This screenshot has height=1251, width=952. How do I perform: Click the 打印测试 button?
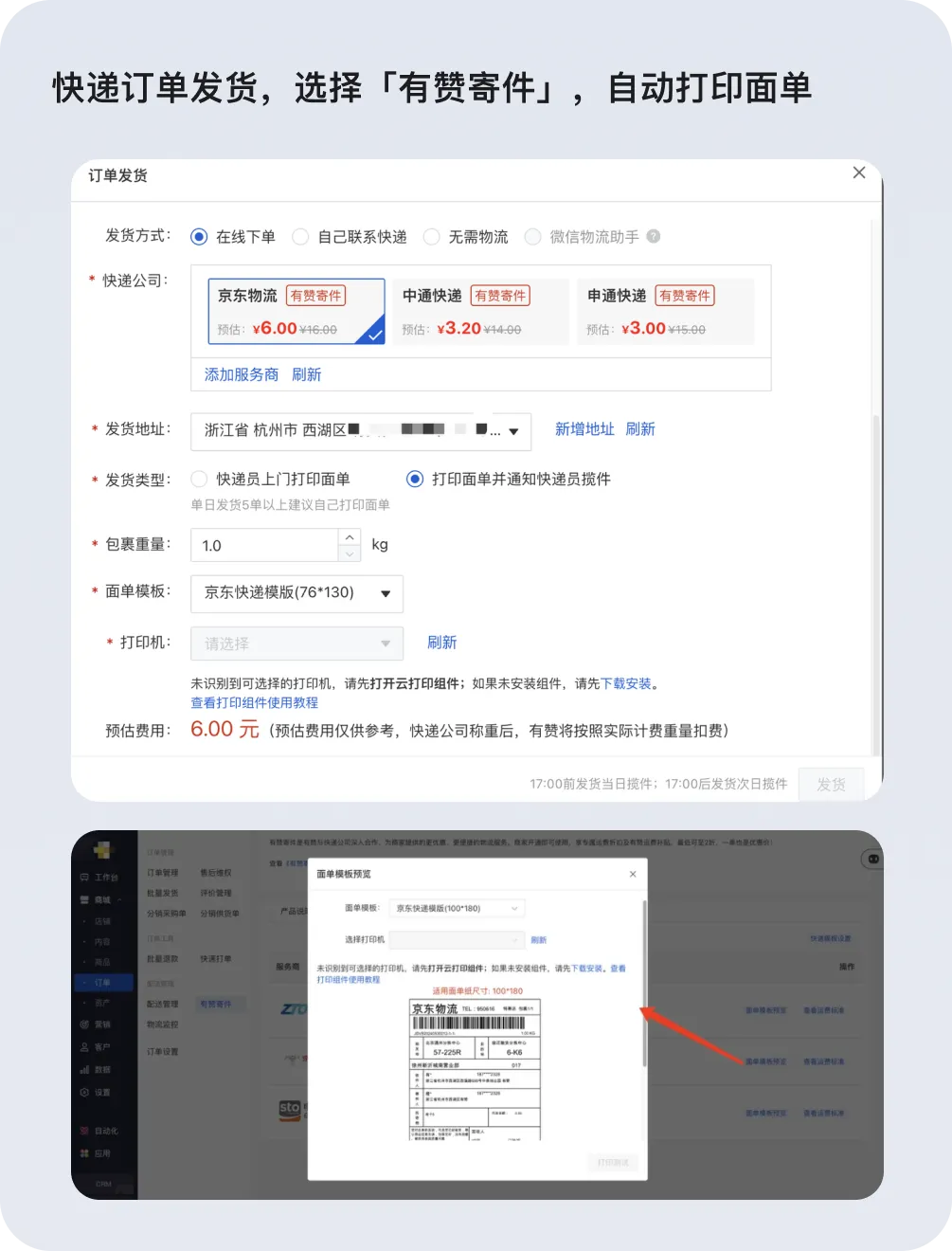pyautogui.click(x=613, y=1162)
